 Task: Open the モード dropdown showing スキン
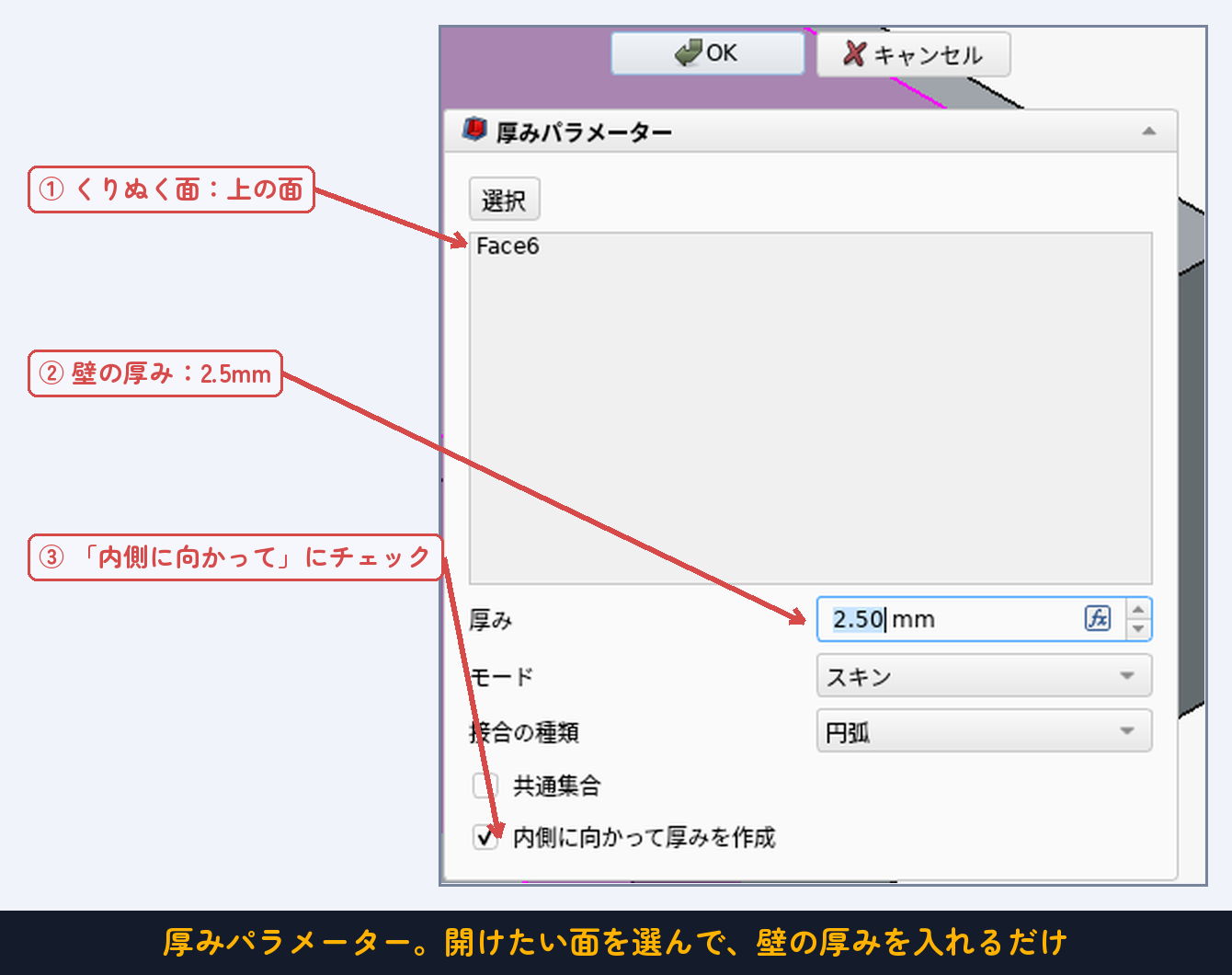(x=984, y=676)
